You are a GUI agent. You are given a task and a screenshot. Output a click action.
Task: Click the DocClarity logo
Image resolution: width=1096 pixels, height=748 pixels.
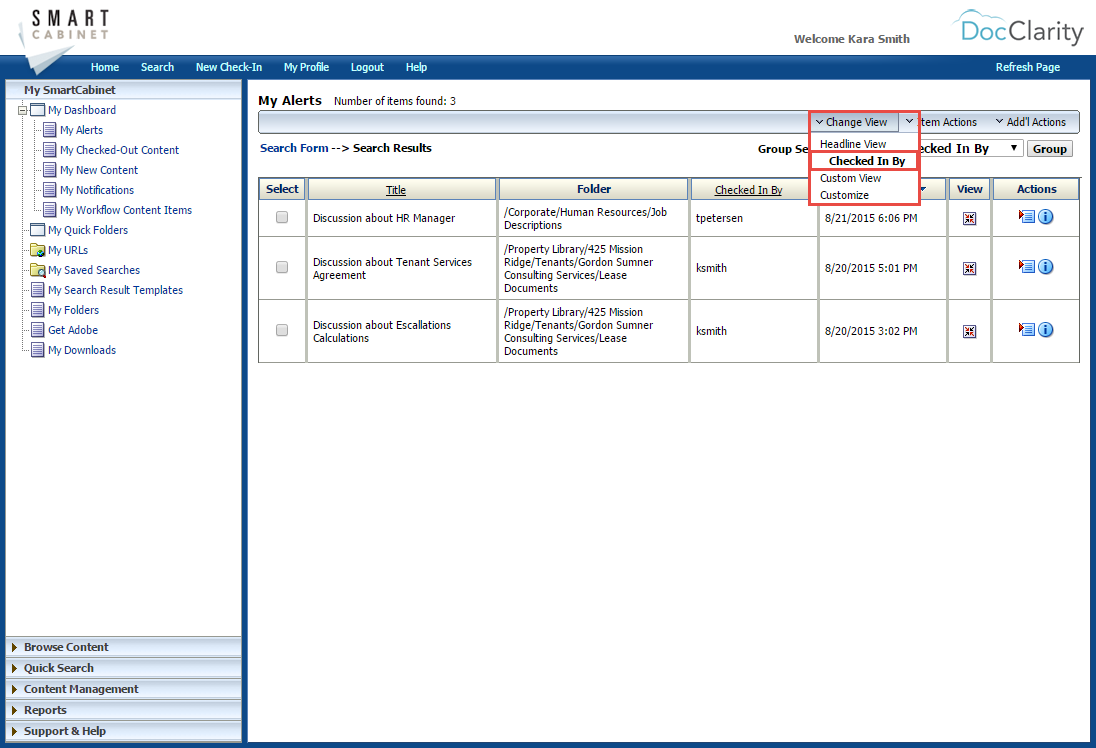coord(1017,30)
